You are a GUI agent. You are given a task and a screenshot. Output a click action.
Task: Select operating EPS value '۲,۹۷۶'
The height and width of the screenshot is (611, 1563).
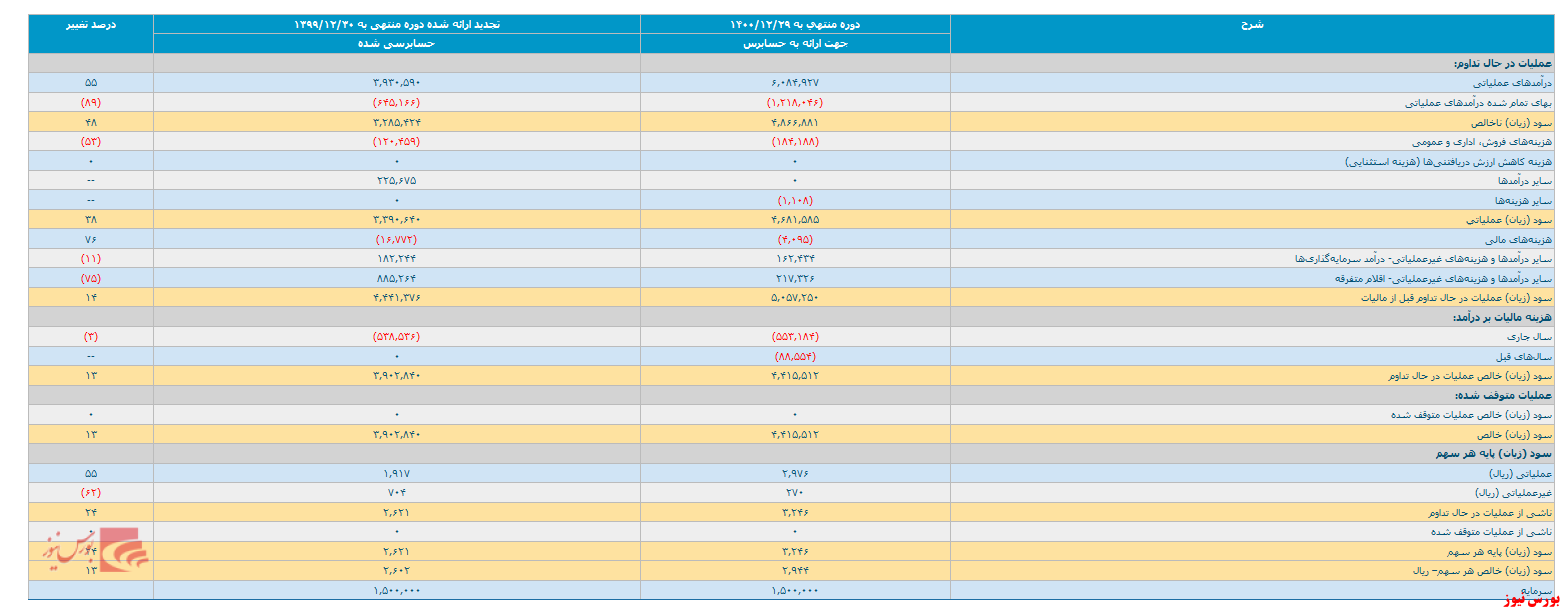tap(795, 474)
